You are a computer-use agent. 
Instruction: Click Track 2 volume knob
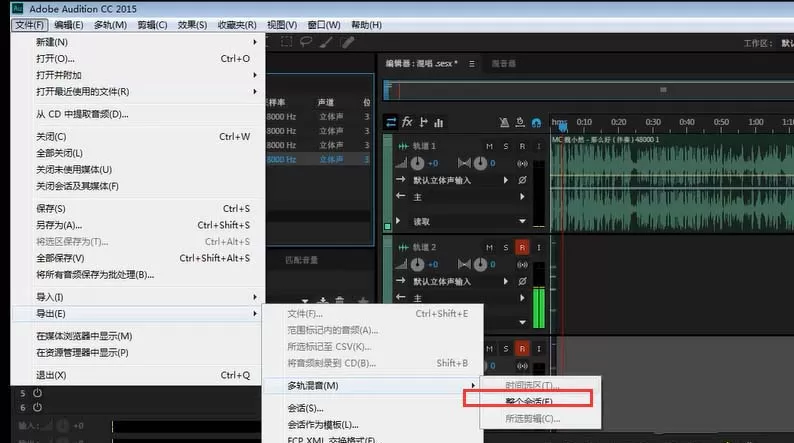click(x=417, y=264)
